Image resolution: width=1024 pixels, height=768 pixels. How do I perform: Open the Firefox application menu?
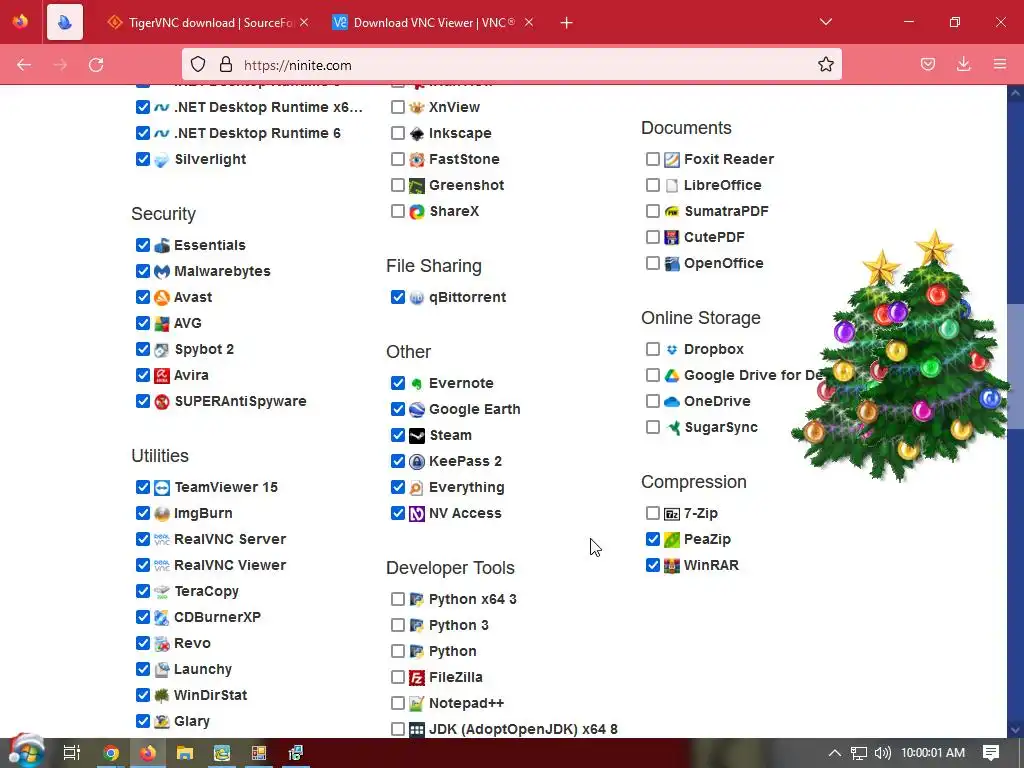point(1000,64)
